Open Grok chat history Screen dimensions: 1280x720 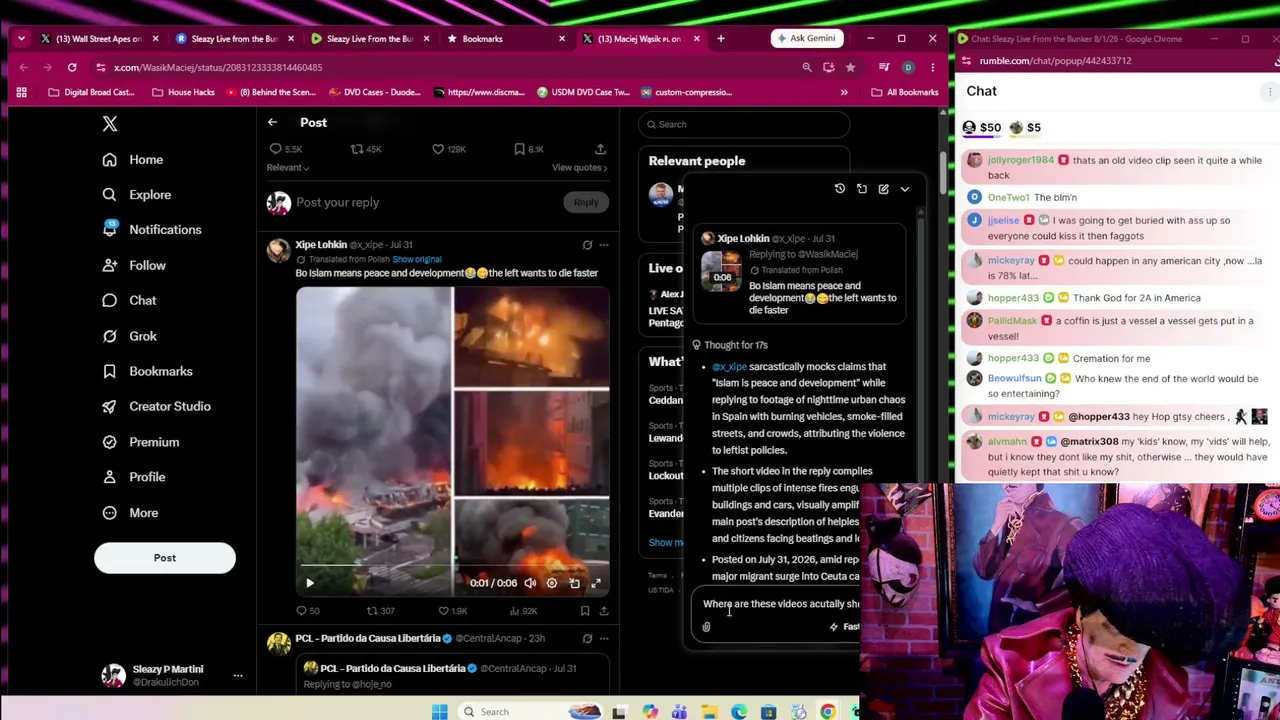click(840, 189)
